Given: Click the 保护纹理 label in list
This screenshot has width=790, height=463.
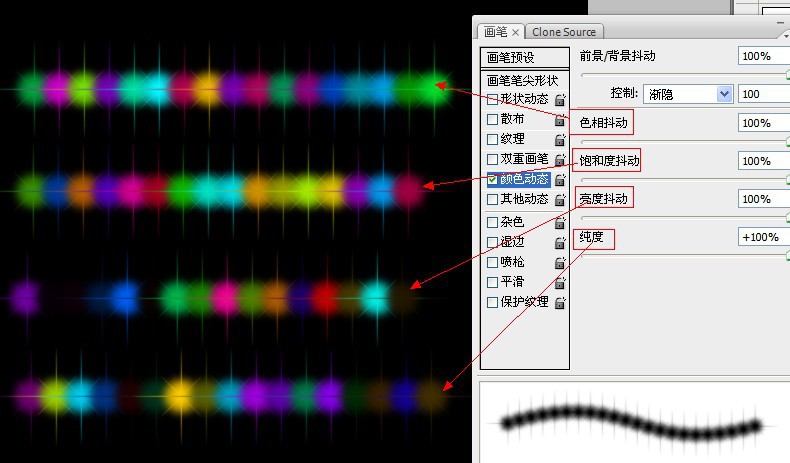Looking at the screenshot, I should tap(524, 302).
